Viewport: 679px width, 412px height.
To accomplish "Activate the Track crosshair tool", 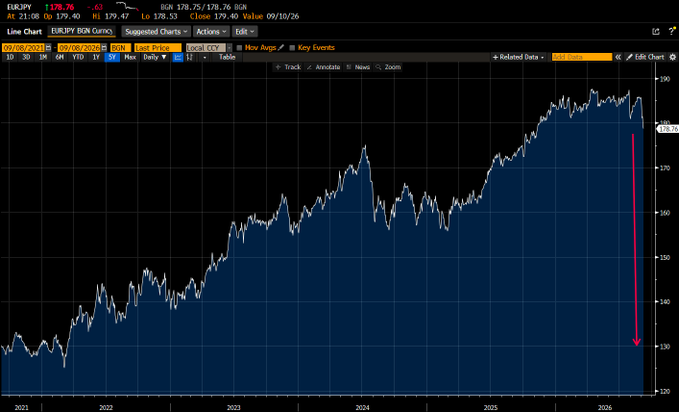I will pyautogui.click(x=288, y=67).
